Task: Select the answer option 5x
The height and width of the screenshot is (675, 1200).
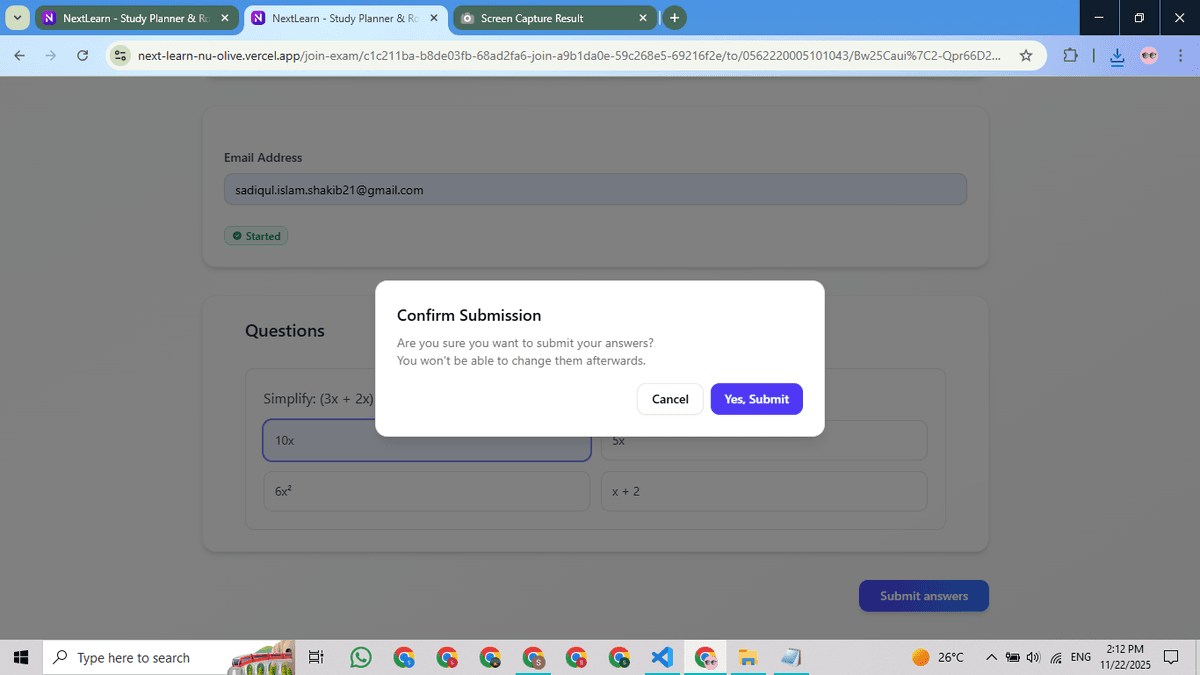Action: tap(763, 440)
